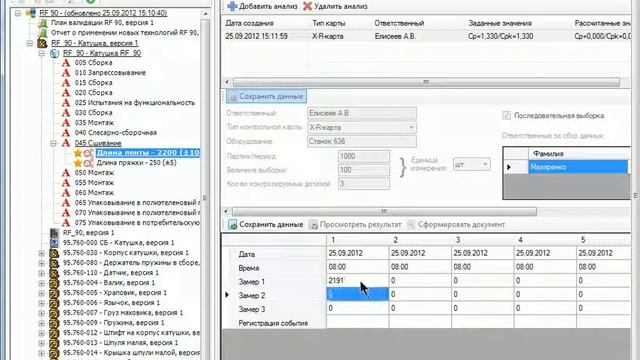Image resolution: width=640 pixels, height=360 pixels.
Task: Collapse RF_90 - Катушка RF_90 node
Action: (41, 53)
